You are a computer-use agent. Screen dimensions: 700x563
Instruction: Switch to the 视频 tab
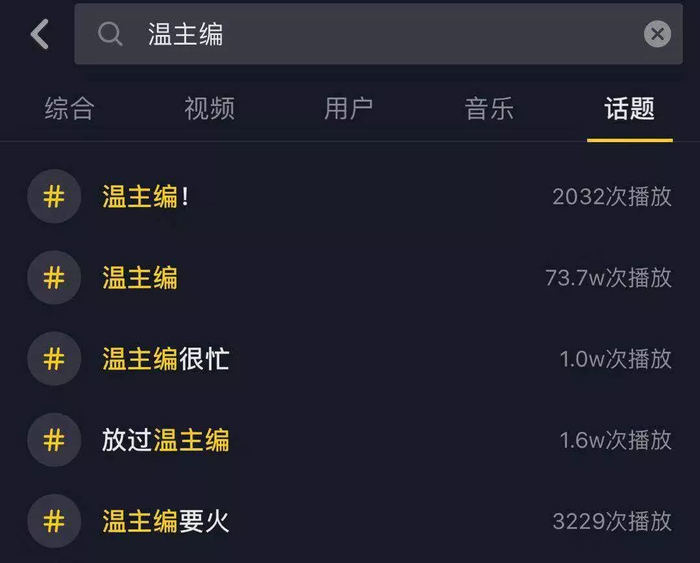209,109
